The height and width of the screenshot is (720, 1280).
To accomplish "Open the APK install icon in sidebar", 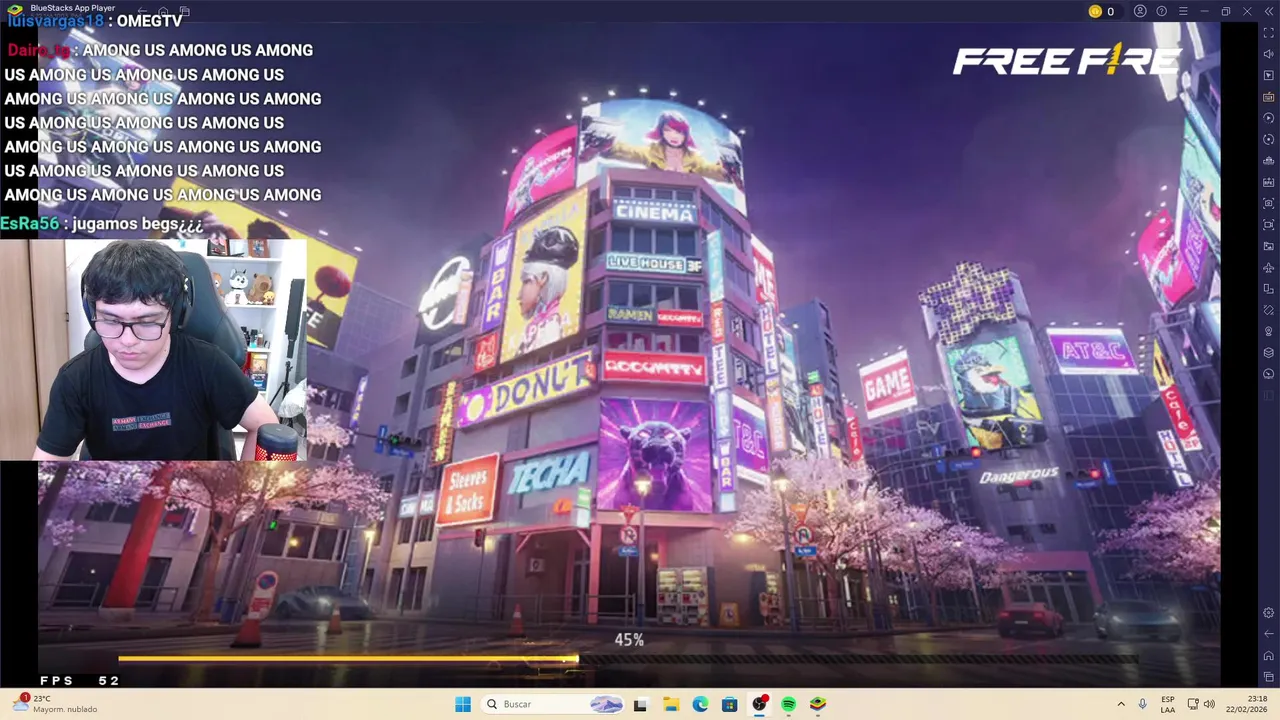I will [x=1269, y=182].
